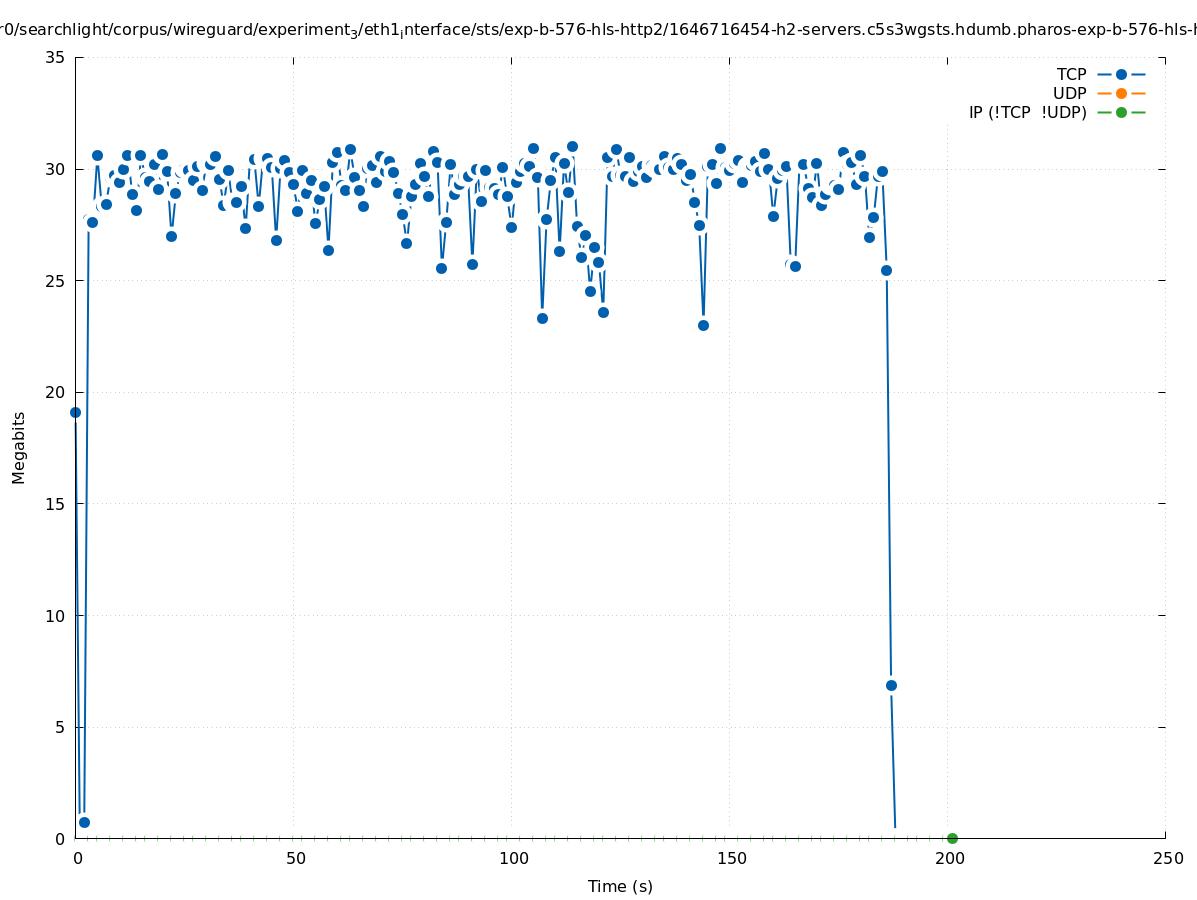
Task: Click the Megabits y-axis label
Action: pyautogui.click(x=19, y=447)
